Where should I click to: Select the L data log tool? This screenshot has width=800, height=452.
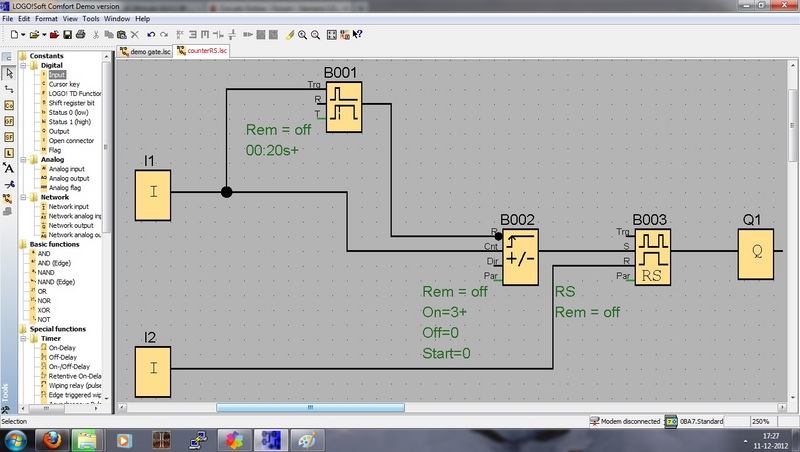pos(9,153)
